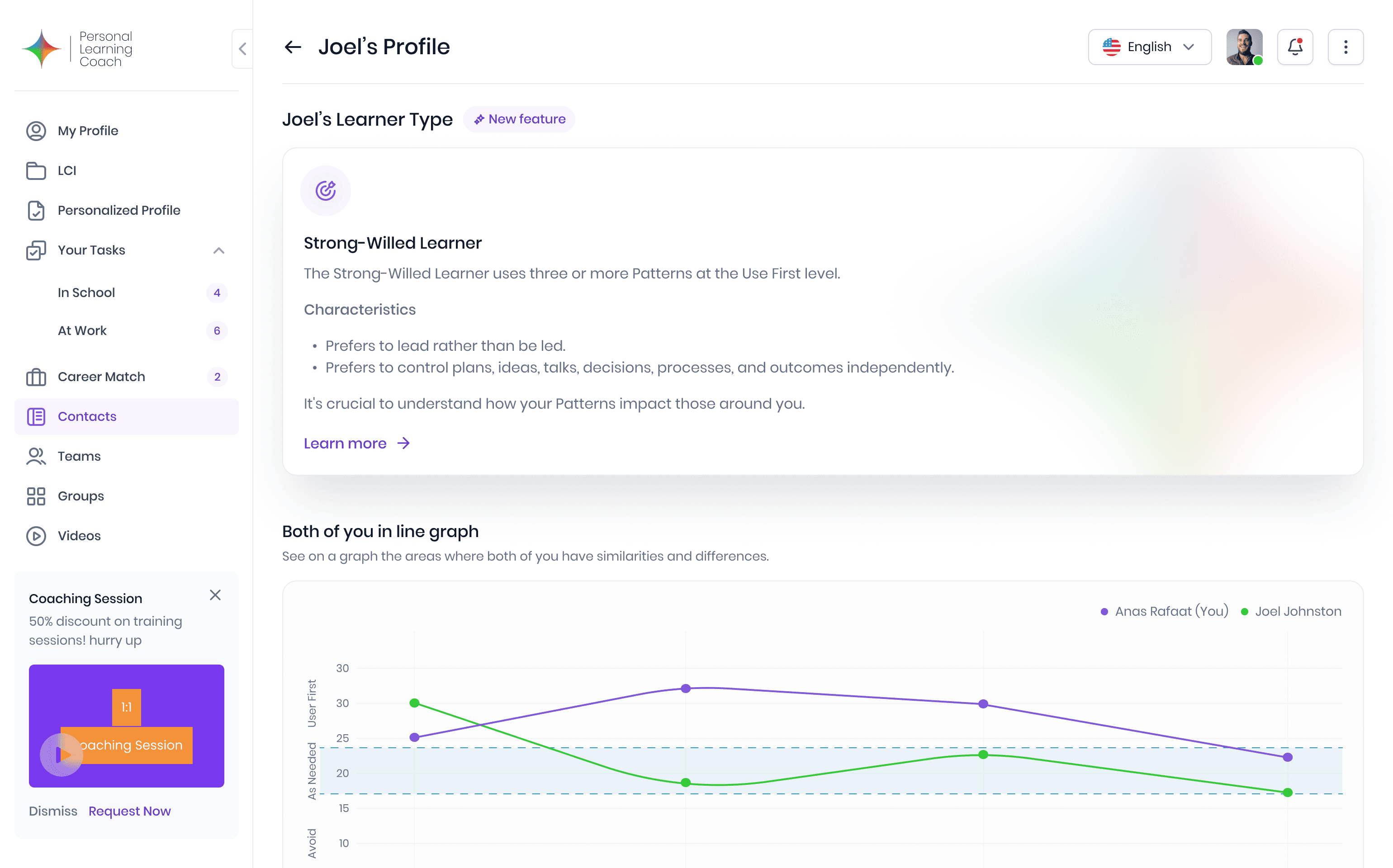Click Request Now for Coaching Session

129,811
